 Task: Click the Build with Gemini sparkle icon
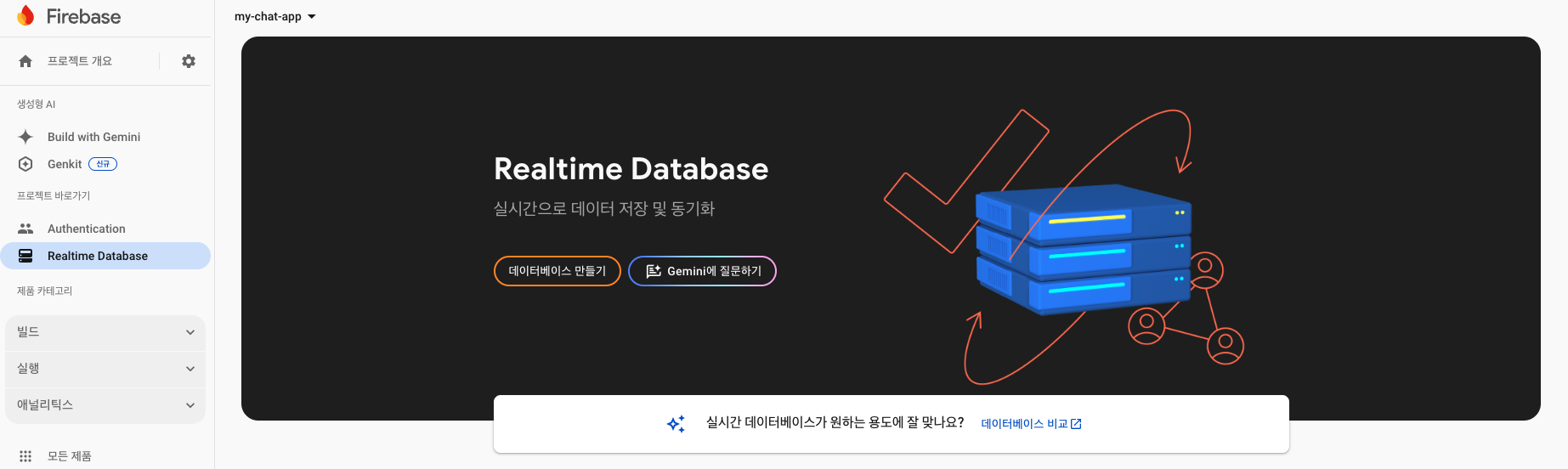pos(25,137)
